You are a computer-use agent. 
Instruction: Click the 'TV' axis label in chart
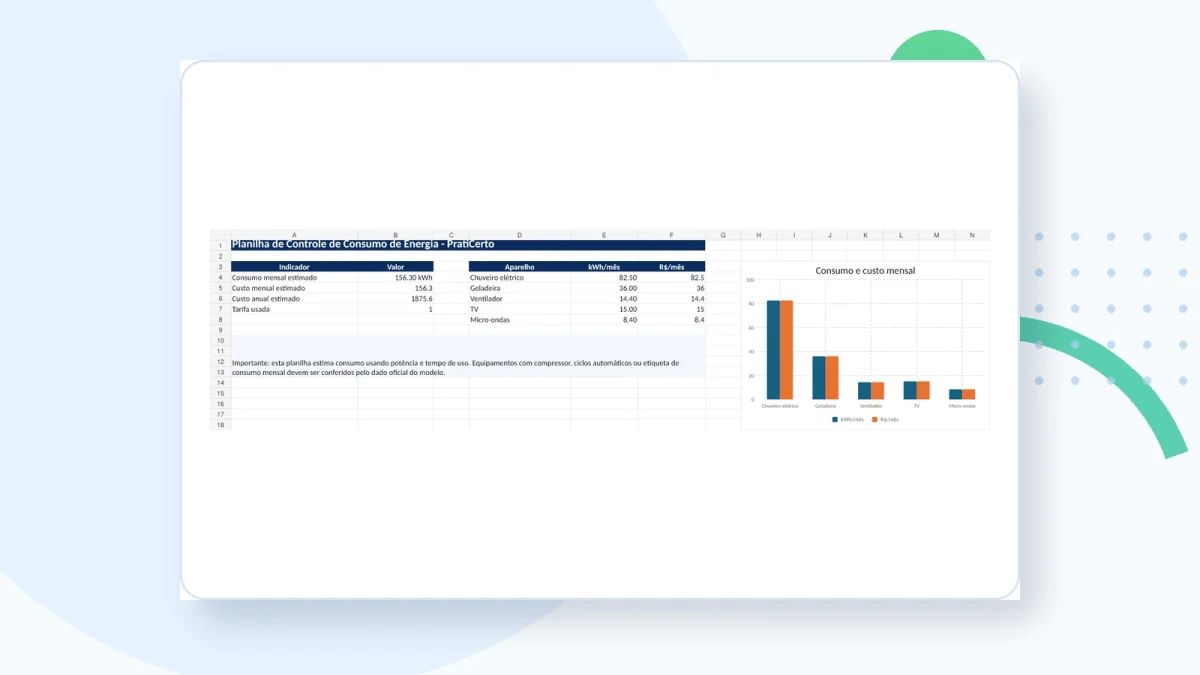(916, 406)
